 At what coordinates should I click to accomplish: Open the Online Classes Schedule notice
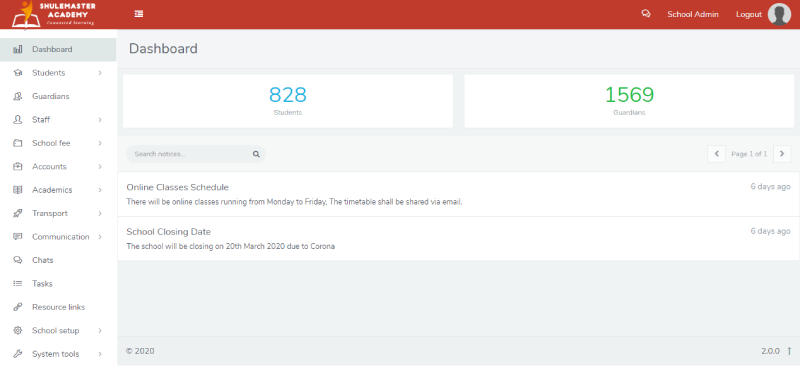[178, 187]
